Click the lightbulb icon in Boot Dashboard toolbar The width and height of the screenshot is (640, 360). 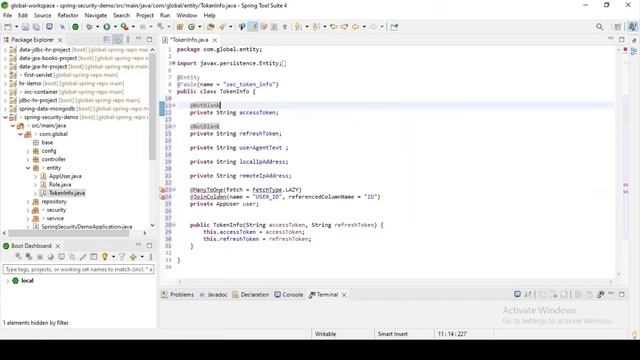click(x=104, y=257)
